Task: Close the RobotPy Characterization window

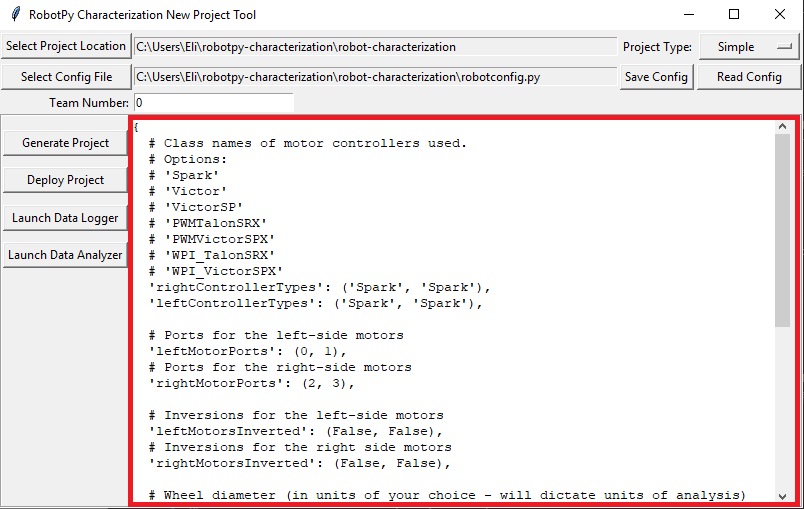Action: point(779,14)
